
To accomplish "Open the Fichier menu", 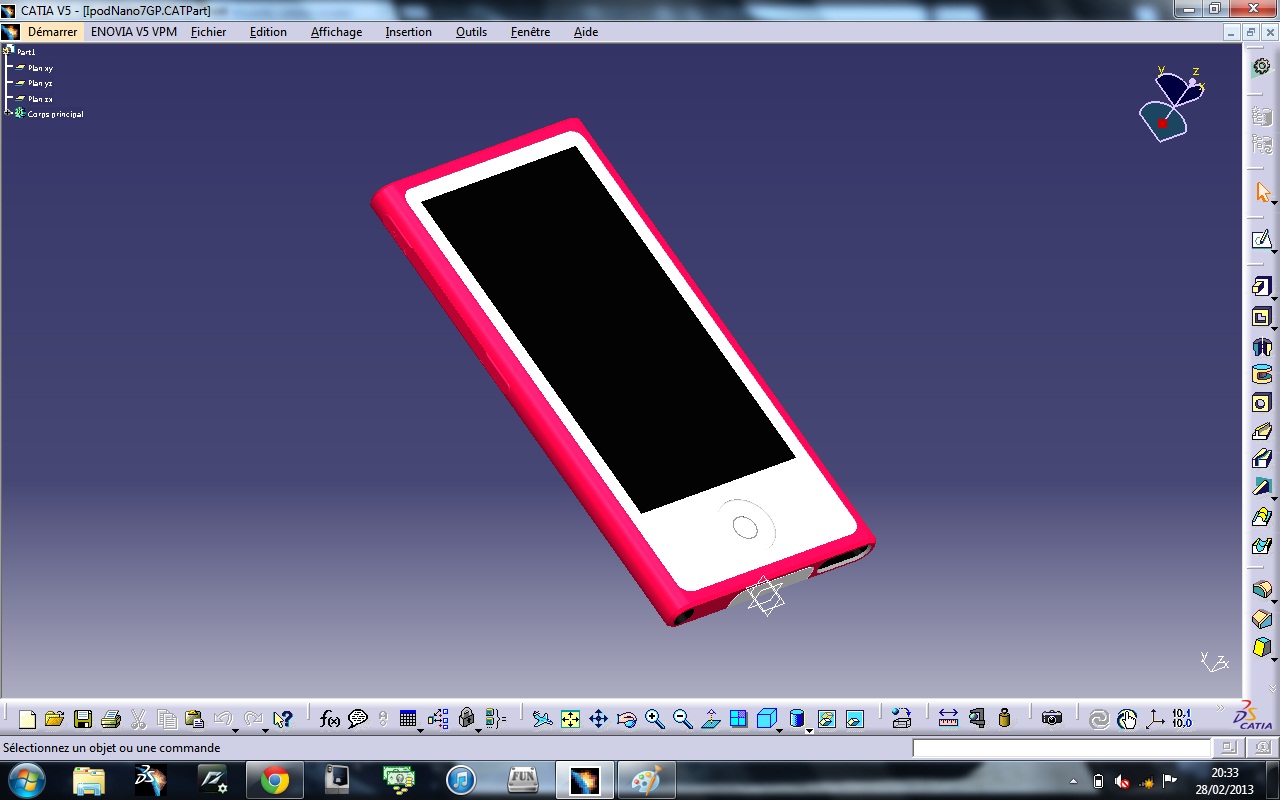I will point(209,32).
